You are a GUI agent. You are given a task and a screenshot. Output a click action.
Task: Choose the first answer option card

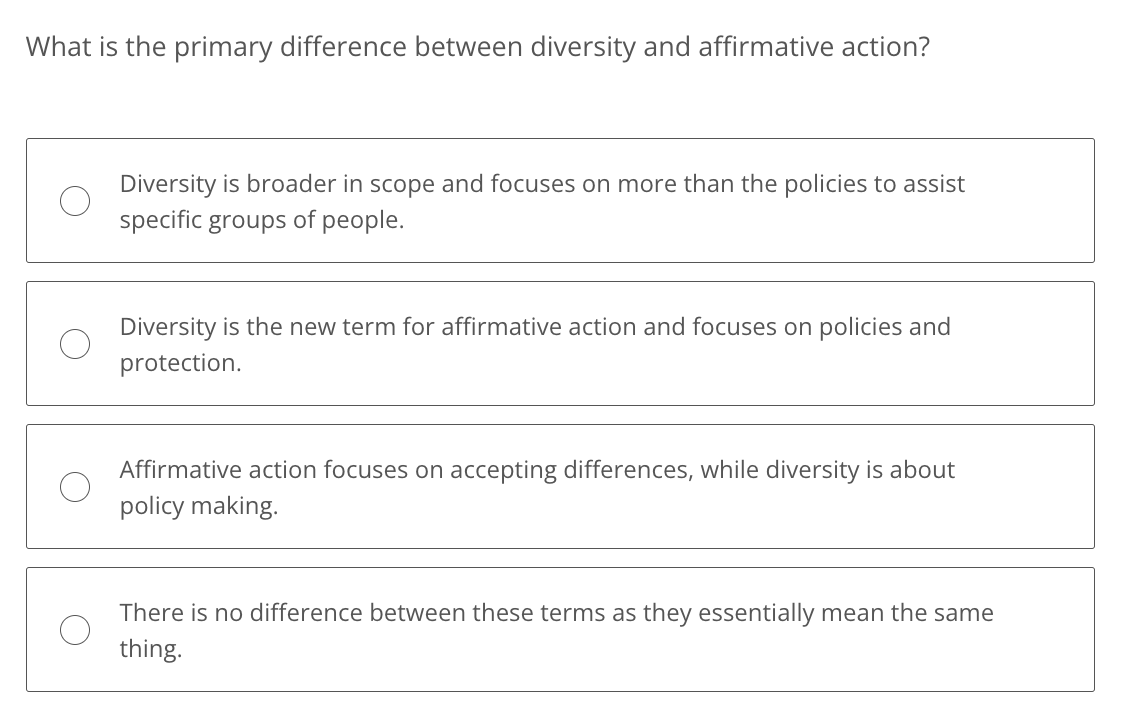pyautogui.click(x=560, y=201)
